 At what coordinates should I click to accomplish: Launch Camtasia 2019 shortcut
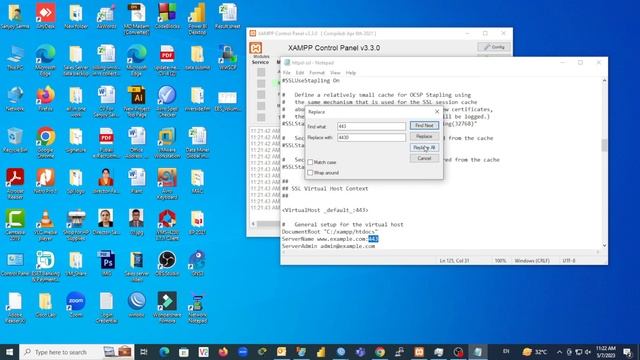[x=15, y=224]
